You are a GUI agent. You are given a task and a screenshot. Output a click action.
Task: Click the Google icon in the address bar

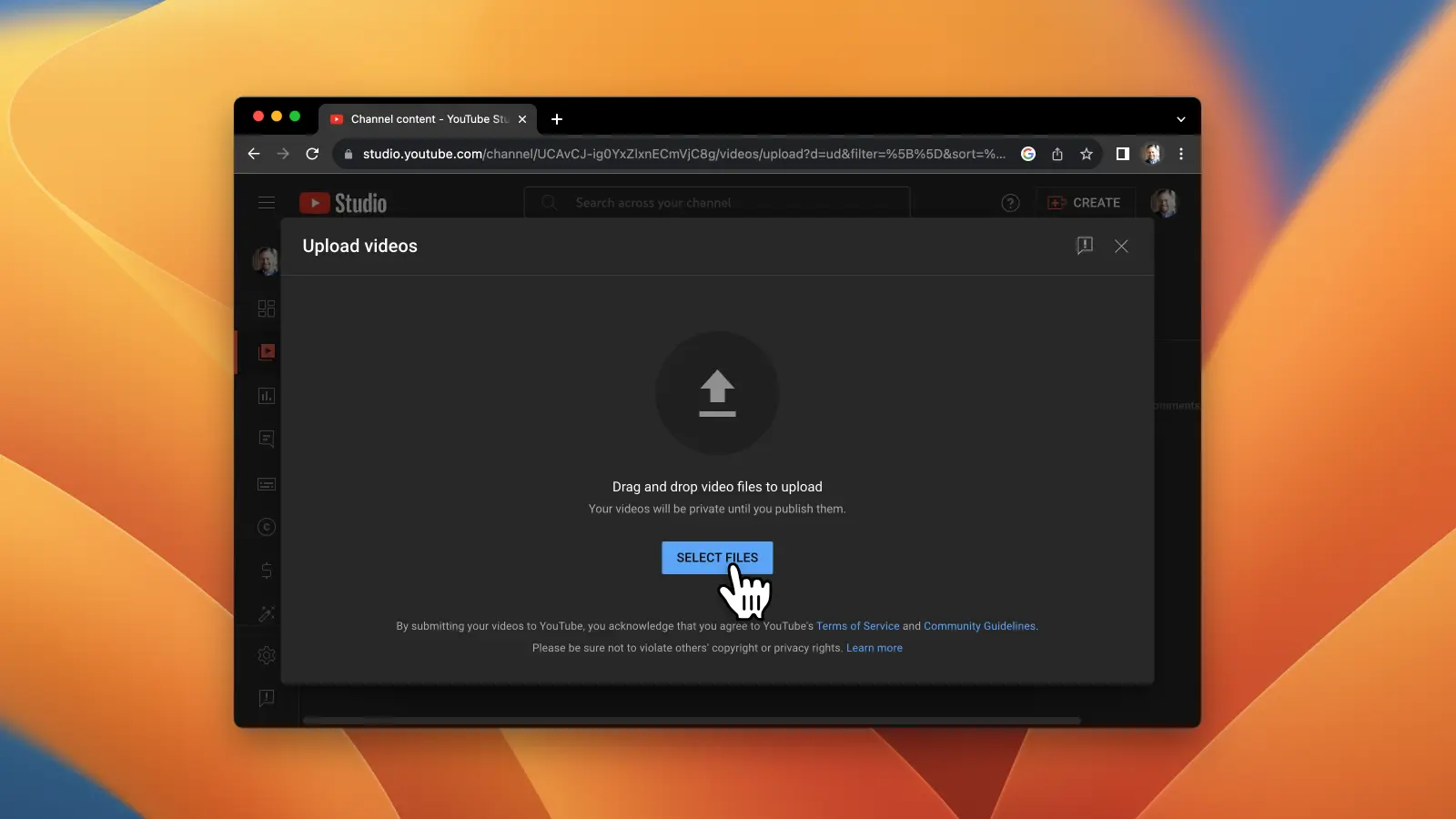[1028, 154]
